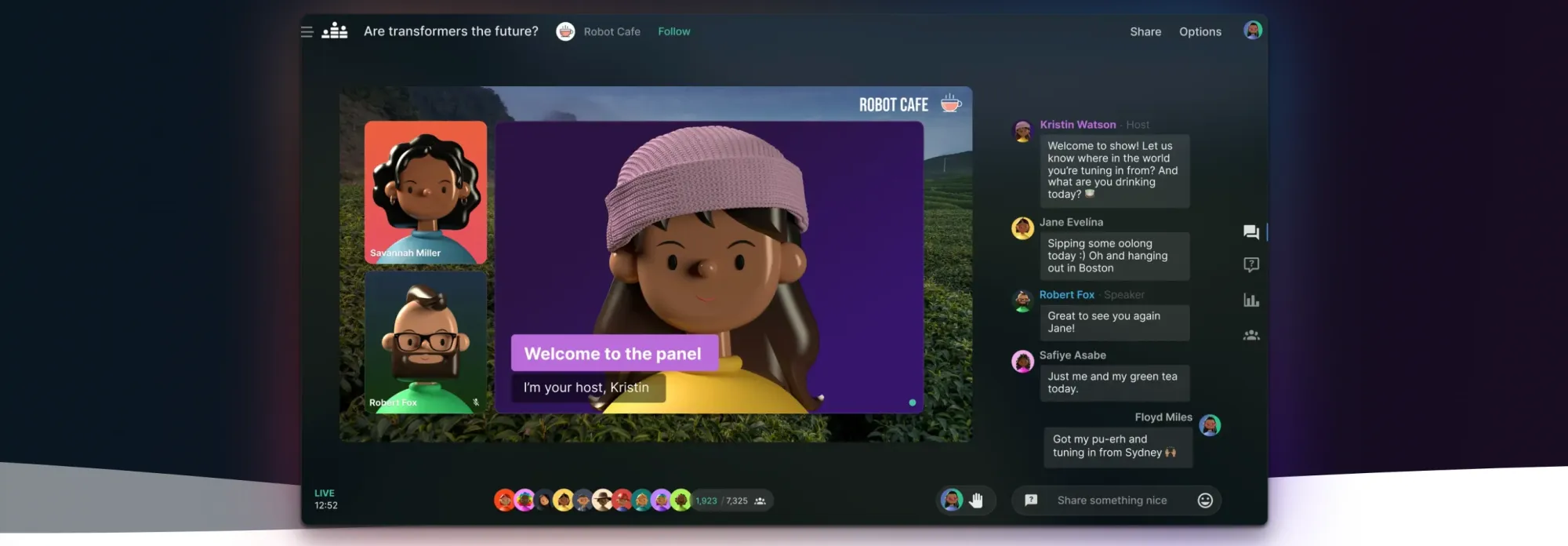Click Safiye Asabe's chat avatar
The height and width of the screenshot is (546, 1568).
[x=1022, y=362]
